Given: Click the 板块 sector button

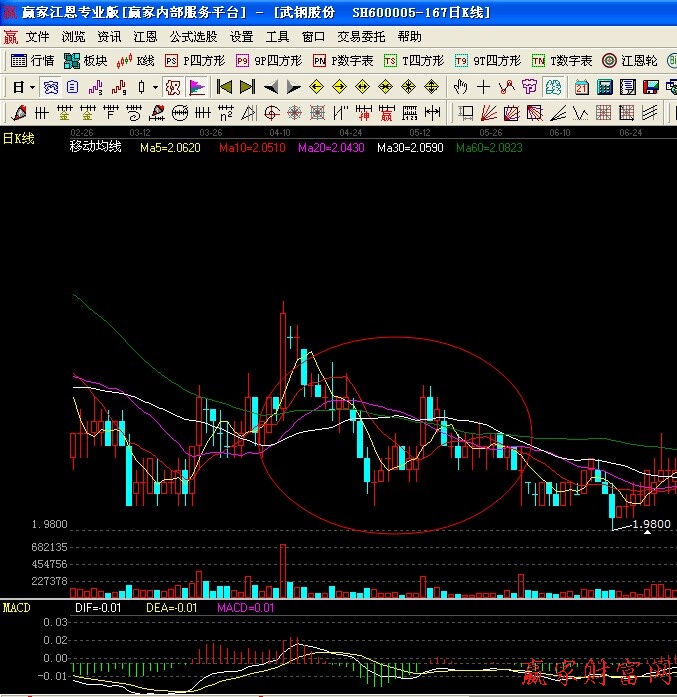Looking at the screenshot, I should tap(87, 61).
